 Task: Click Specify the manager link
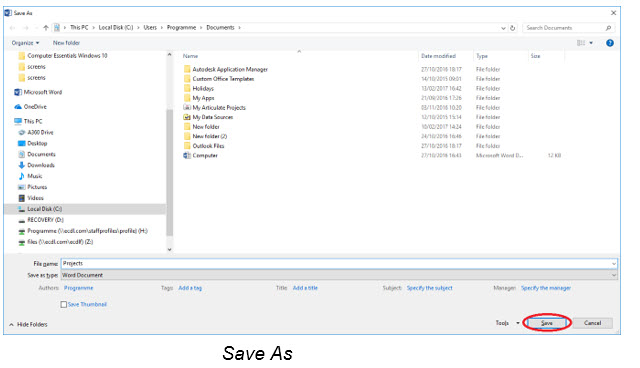pos(546,288)
